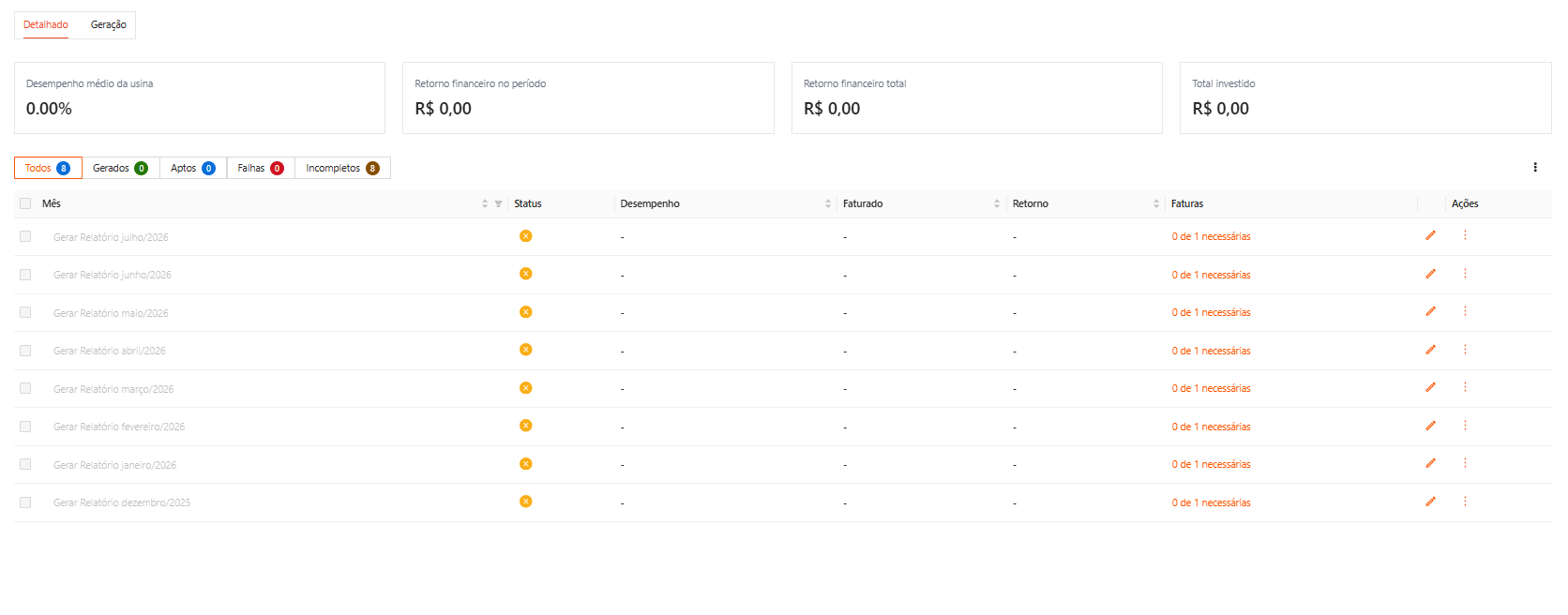Click the 'Total investido' card

pos(1365,97)
